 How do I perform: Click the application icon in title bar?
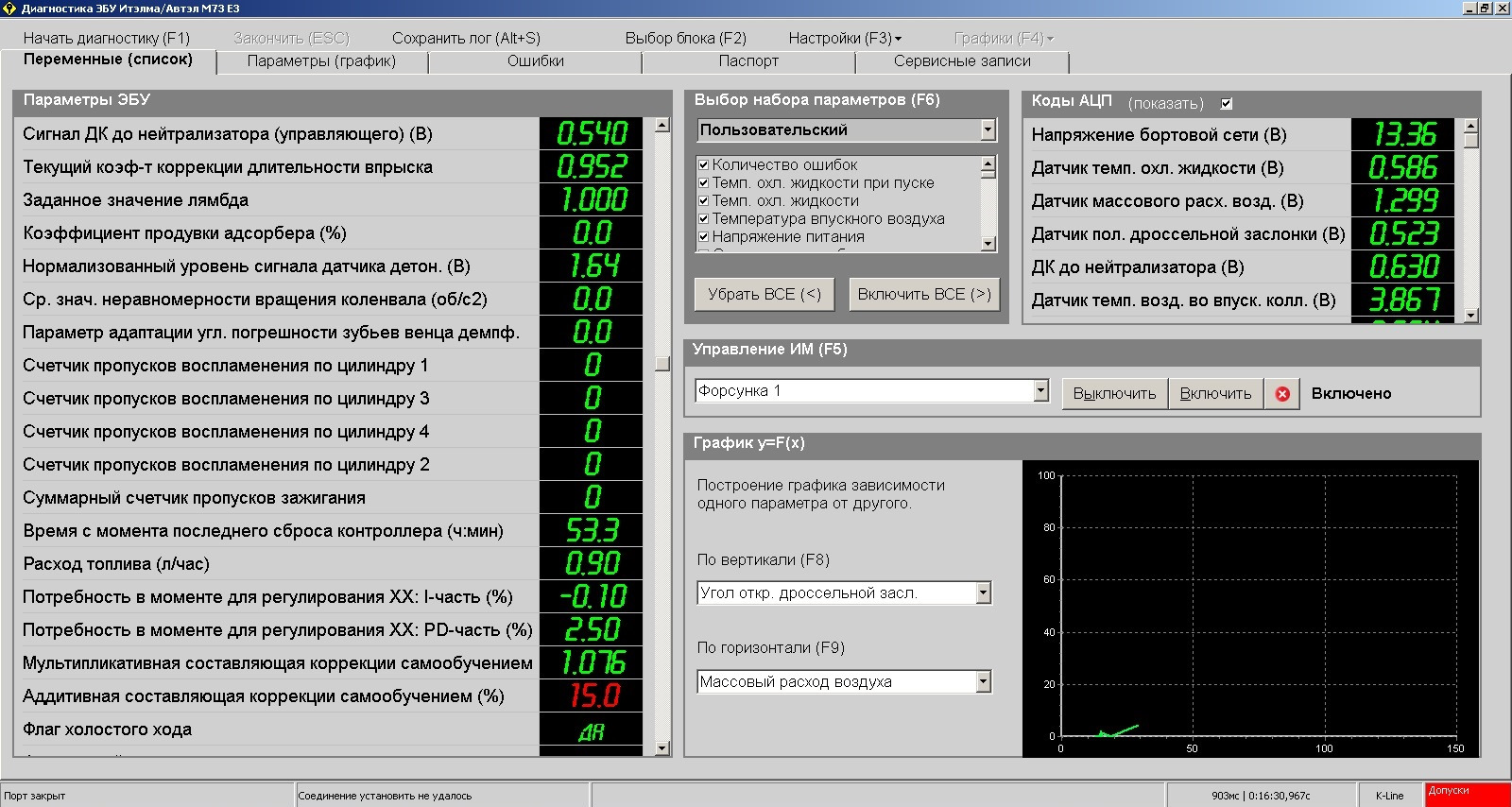coord(10,9)
